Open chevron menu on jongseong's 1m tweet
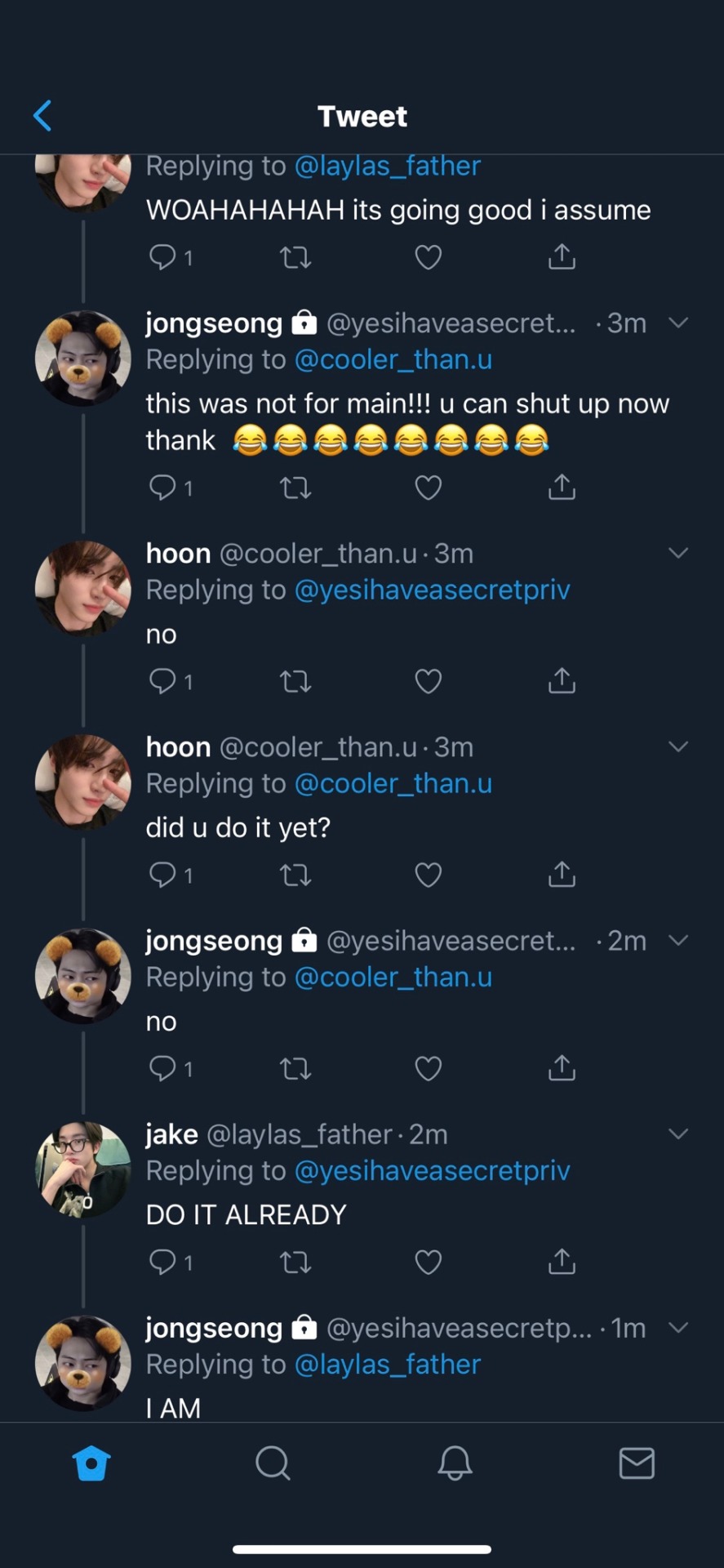The width and height of the screenshot is (724, 1568). tap(678, 1327)
